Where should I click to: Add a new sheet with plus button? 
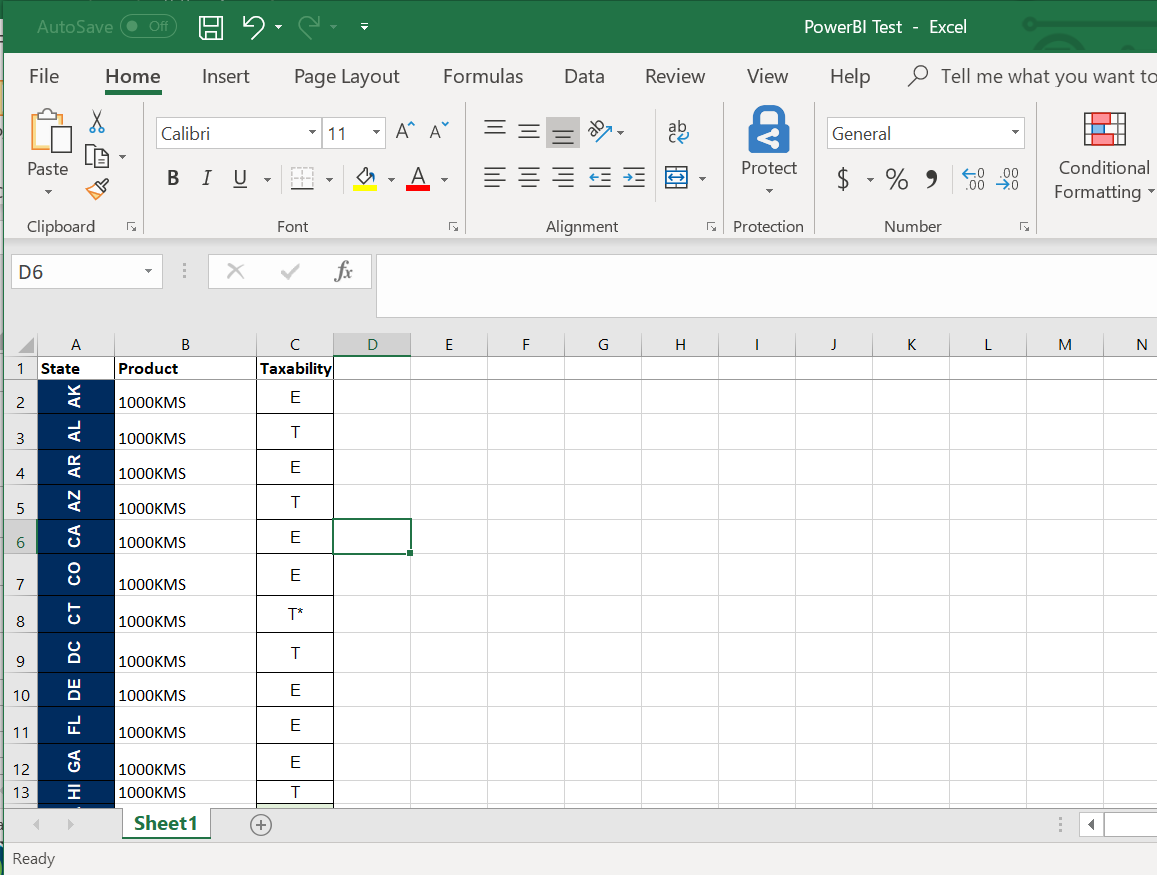click(261, 824)
